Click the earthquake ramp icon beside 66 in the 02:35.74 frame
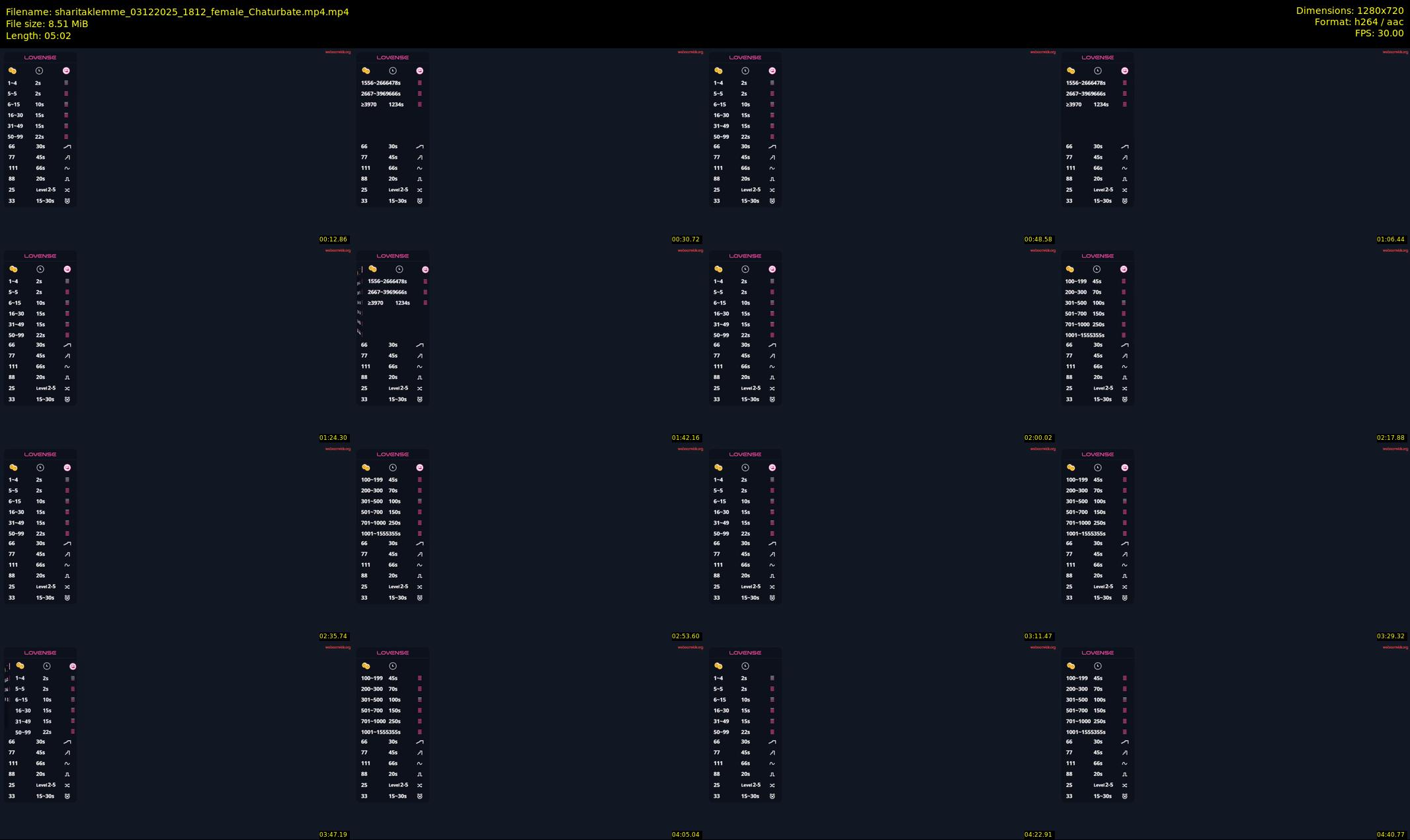1410x840 pixels. click(67, 543)
